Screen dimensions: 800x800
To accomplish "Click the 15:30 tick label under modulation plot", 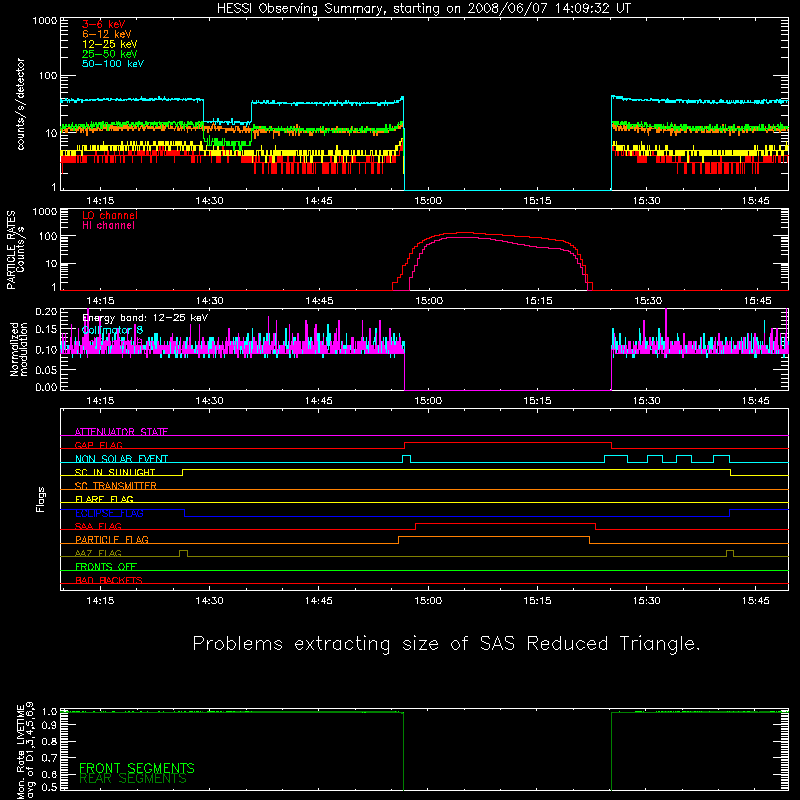I will 647,401.
